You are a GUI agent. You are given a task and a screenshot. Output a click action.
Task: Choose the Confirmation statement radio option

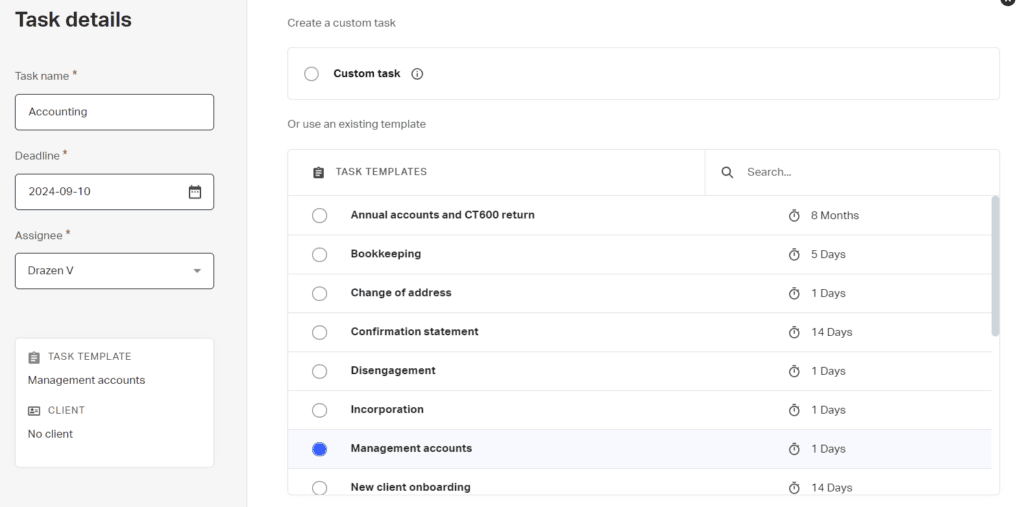(319, 332)
